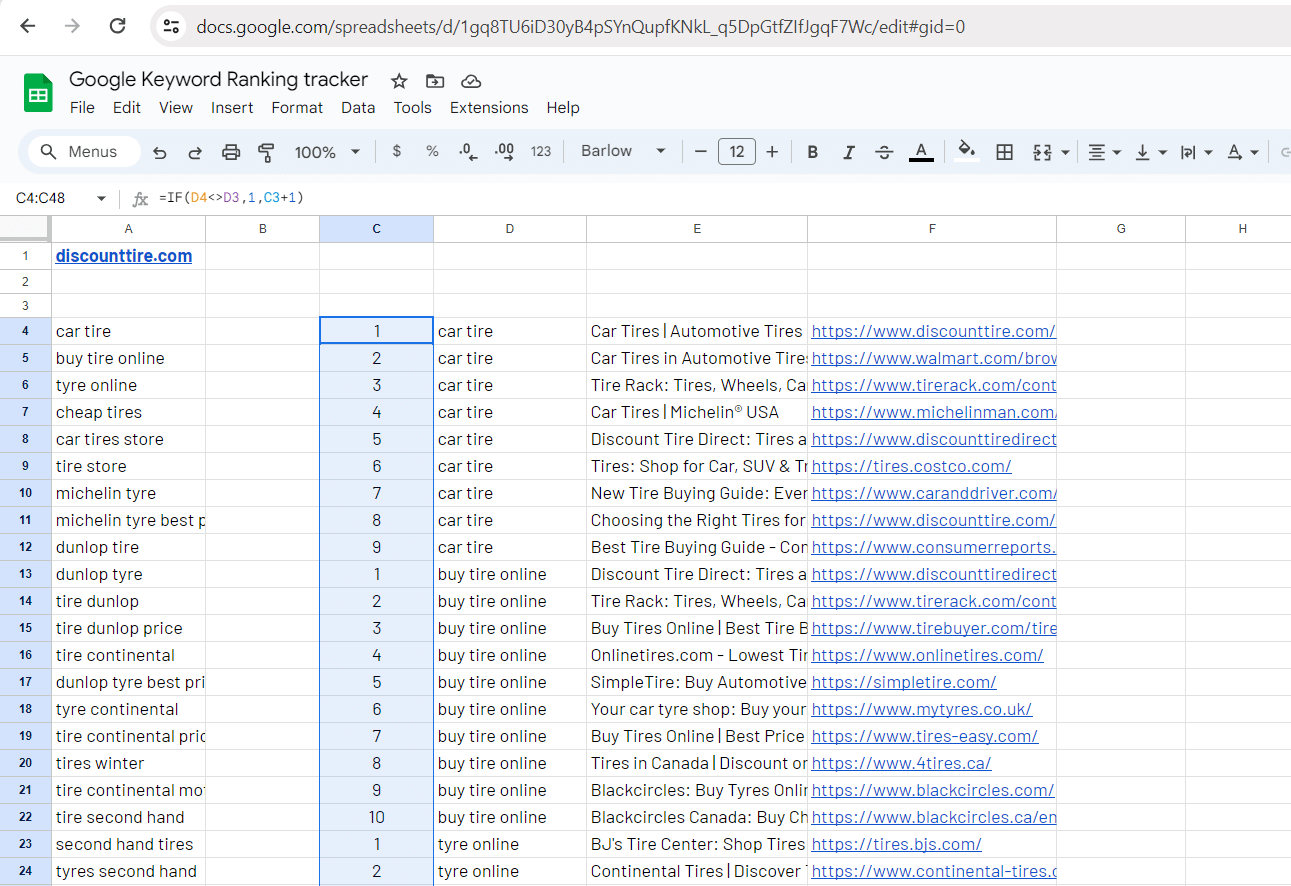Open text rotation dropdown
The width and height of the screenshot is (1291, 886).
tap(1243, 152)
